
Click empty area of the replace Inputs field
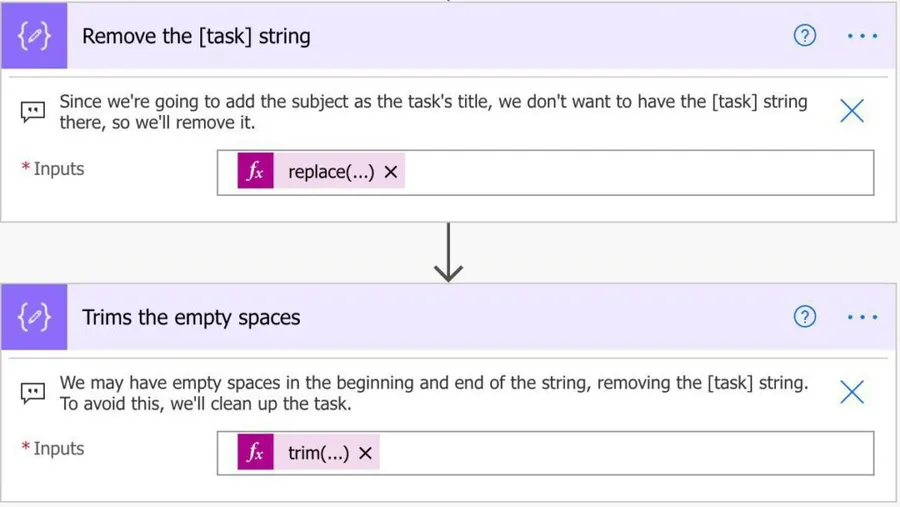pyautogui.click(x=640, y=172)
